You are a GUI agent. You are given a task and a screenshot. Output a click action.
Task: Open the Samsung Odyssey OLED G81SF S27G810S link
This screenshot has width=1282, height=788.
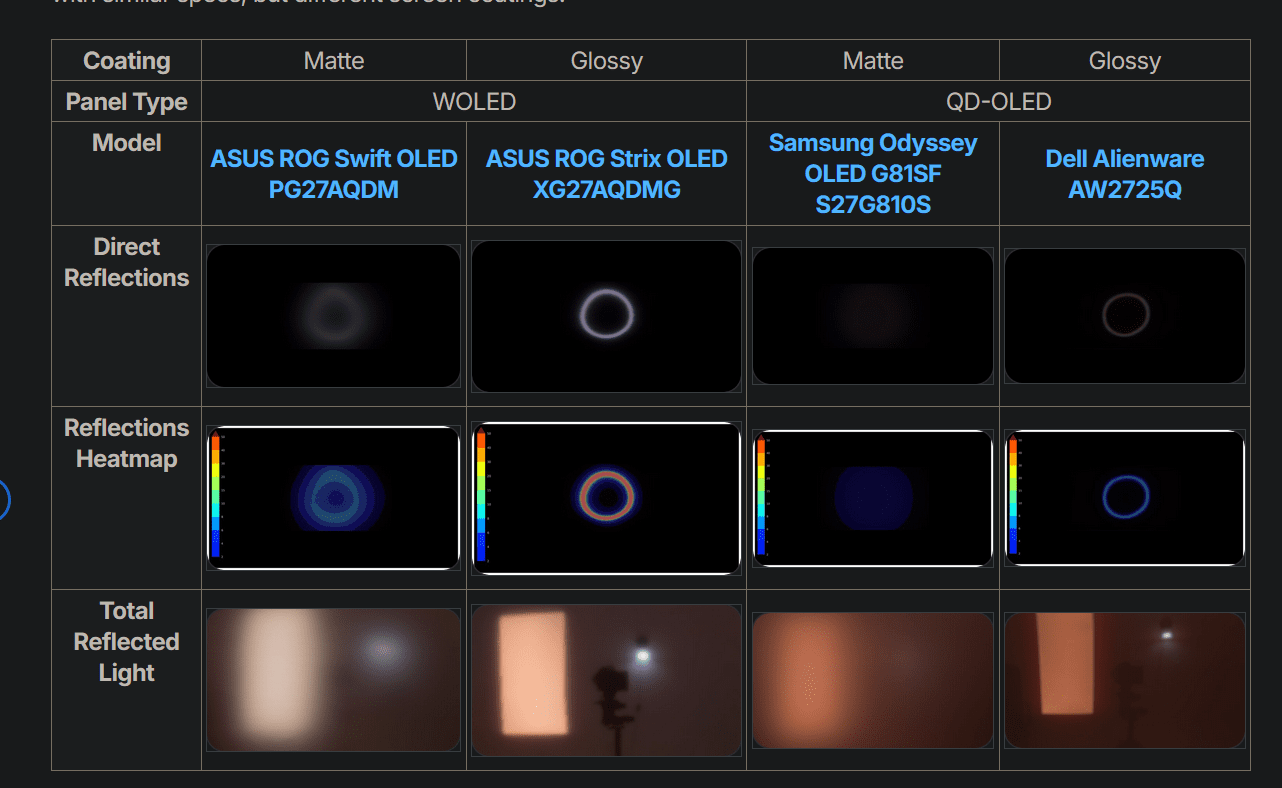(873, 174)
